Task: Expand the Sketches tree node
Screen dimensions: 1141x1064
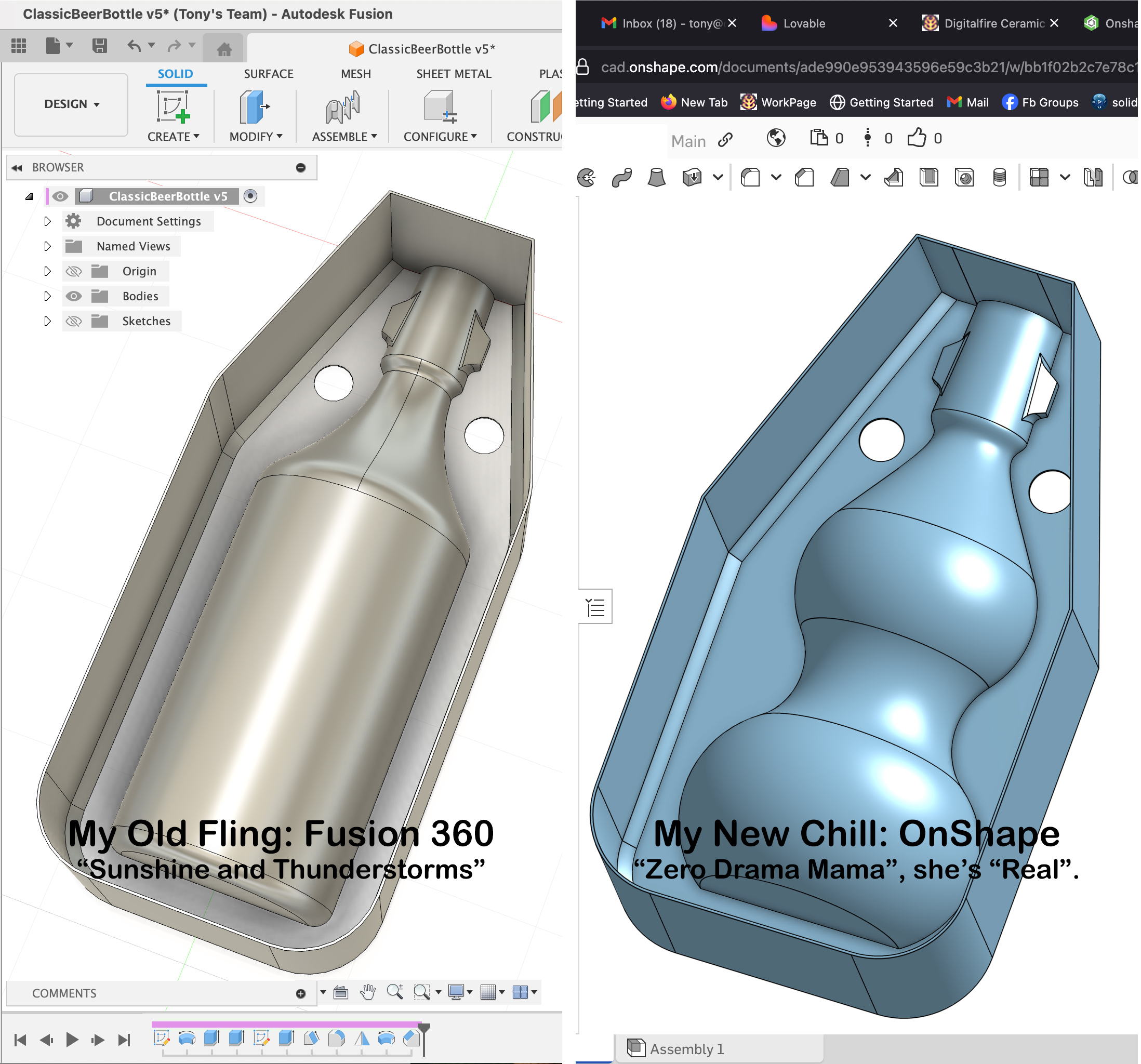Action: tap(48, 322)
